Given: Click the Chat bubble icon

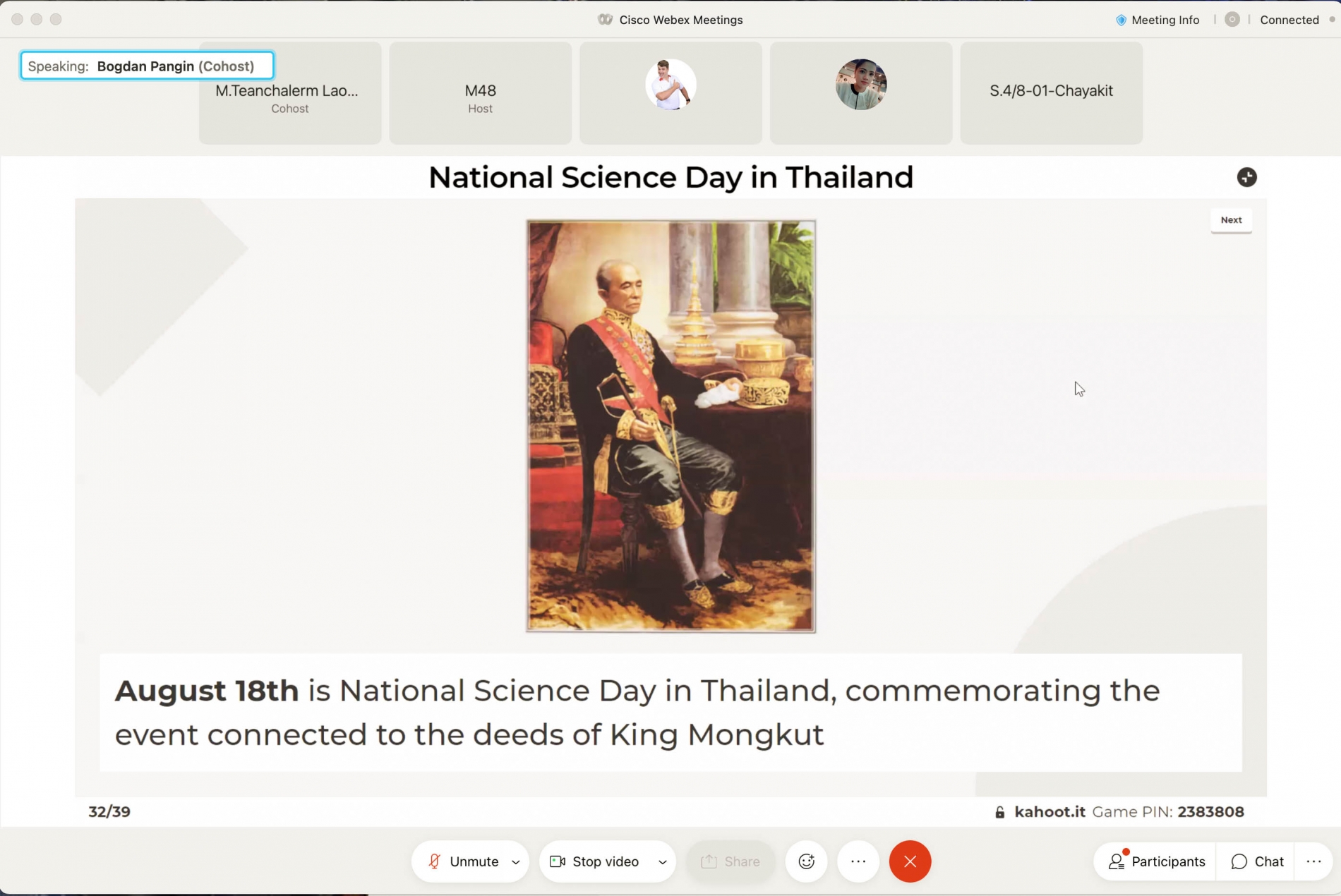Looking at the screenshot, I should [1239, 861].
